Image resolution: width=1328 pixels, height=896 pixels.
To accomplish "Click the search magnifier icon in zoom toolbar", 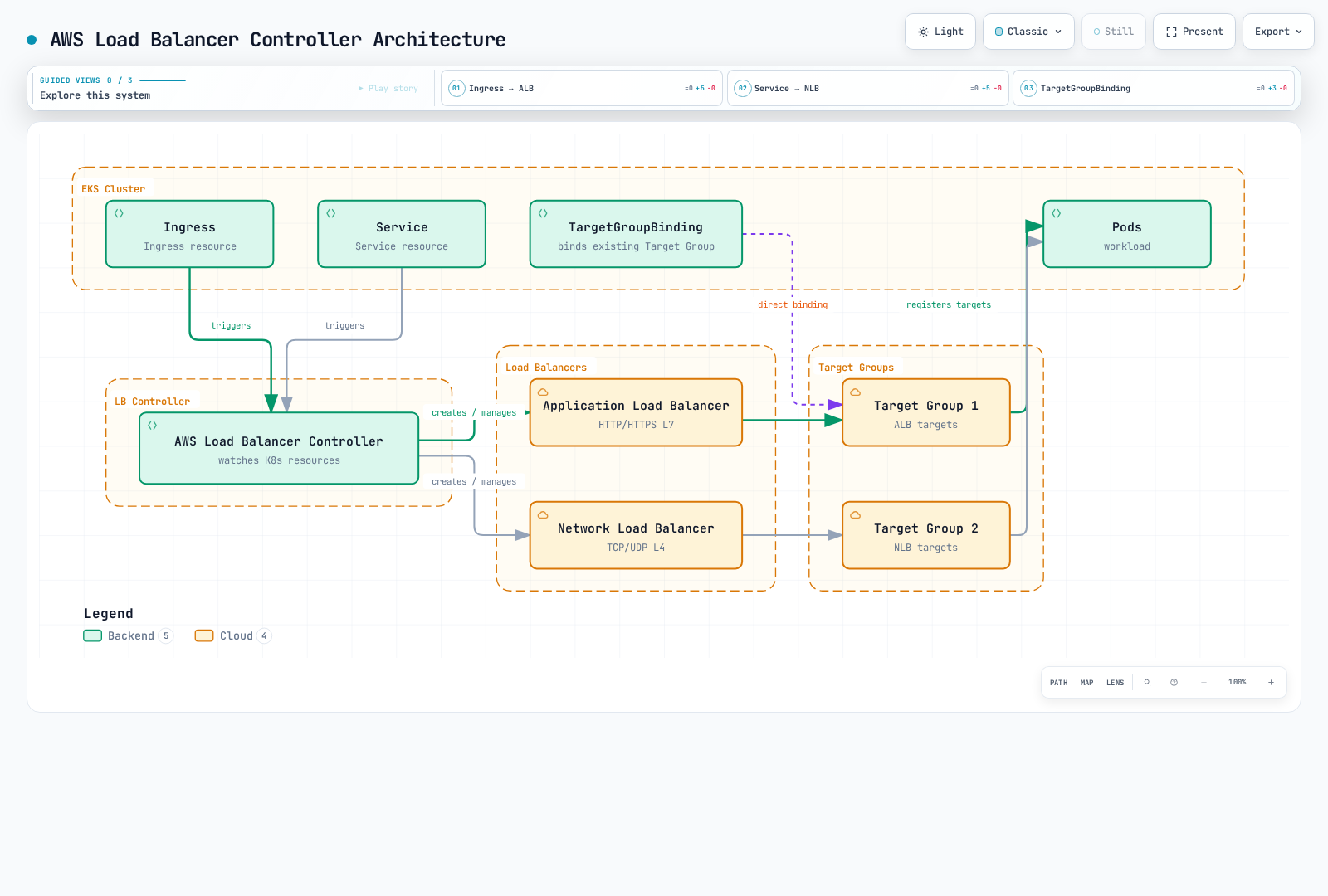I will [x=1147, y=683].
